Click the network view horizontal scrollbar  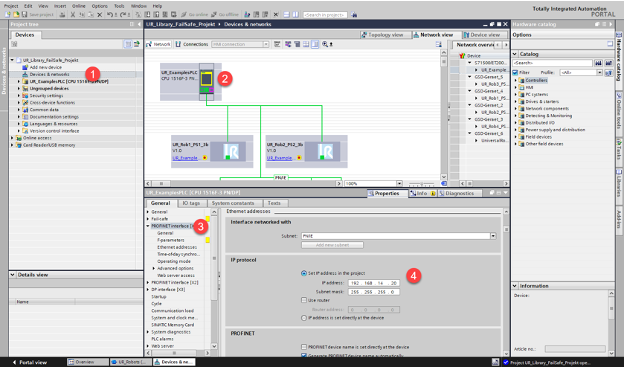[x=243, y=184]
